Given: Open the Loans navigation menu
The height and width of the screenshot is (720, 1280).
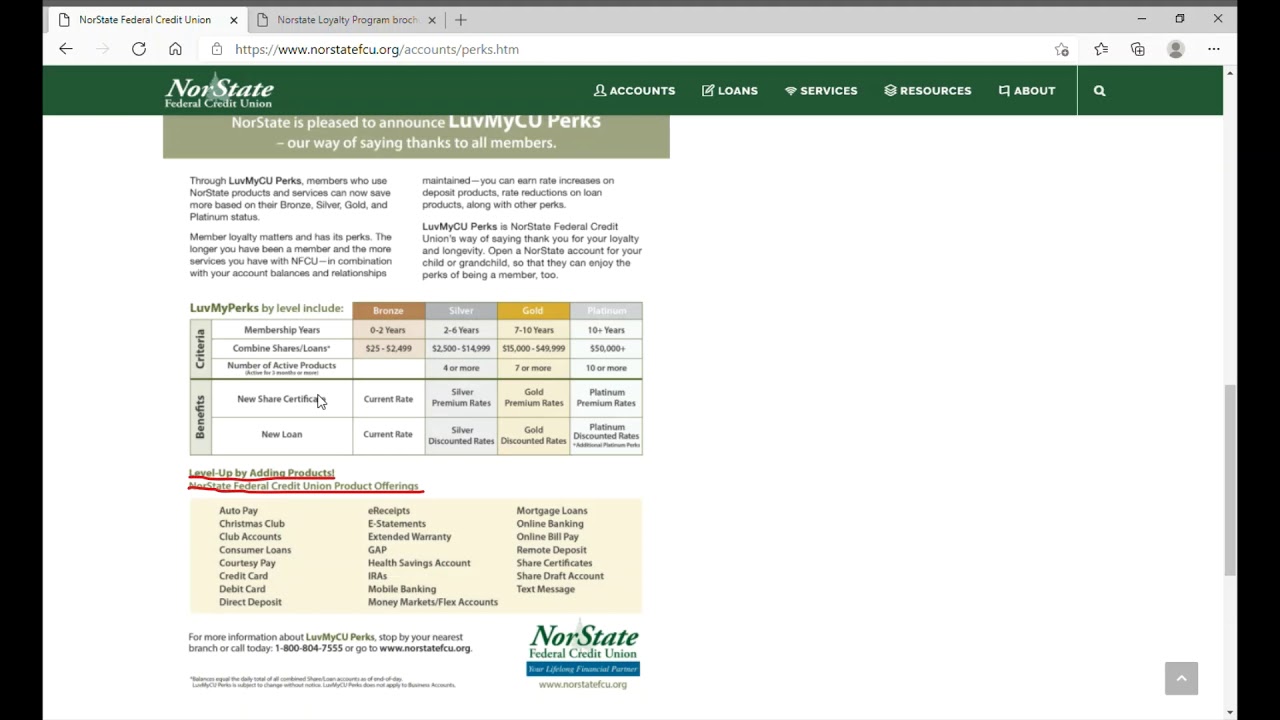Looking at the screenshot, I should point(730,90).
